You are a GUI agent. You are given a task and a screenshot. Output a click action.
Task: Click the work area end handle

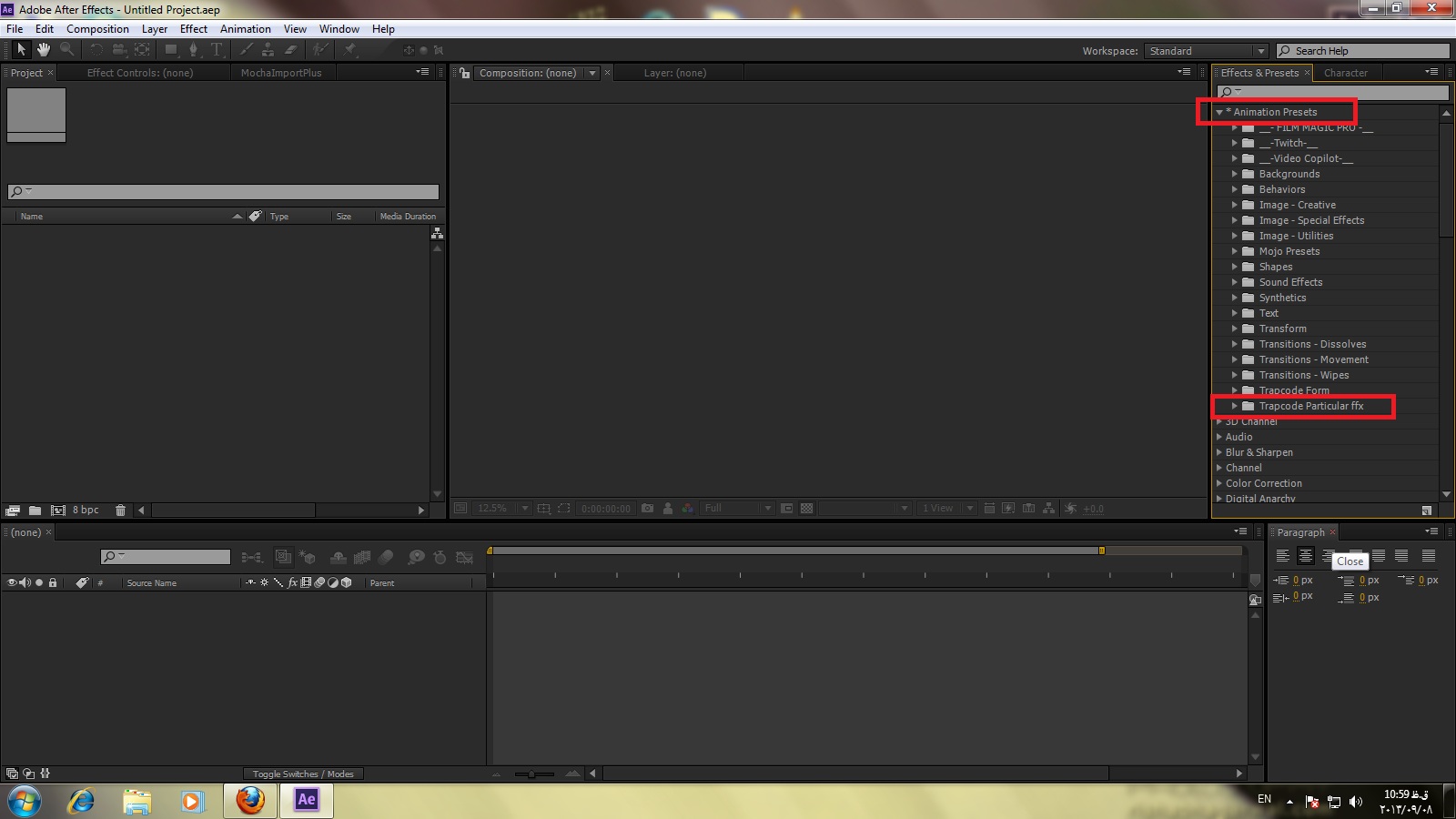[1101, 551]
